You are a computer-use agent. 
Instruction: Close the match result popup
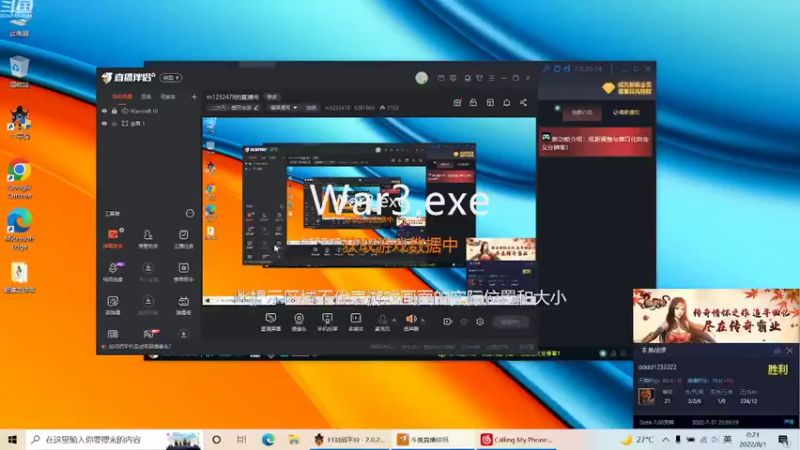point(790,351)
